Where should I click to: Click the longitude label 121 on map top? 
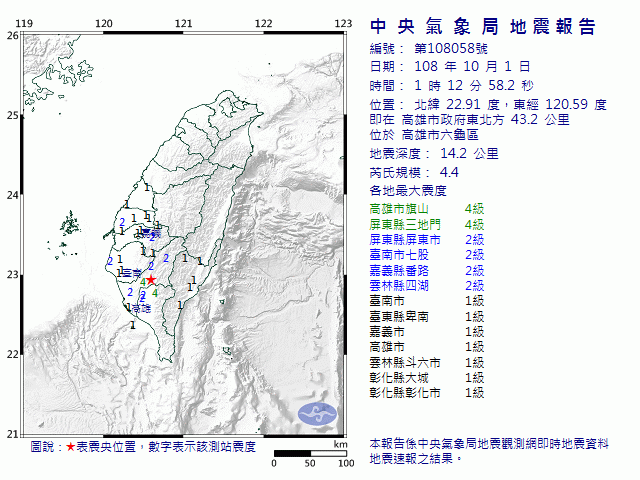(183, 24)
